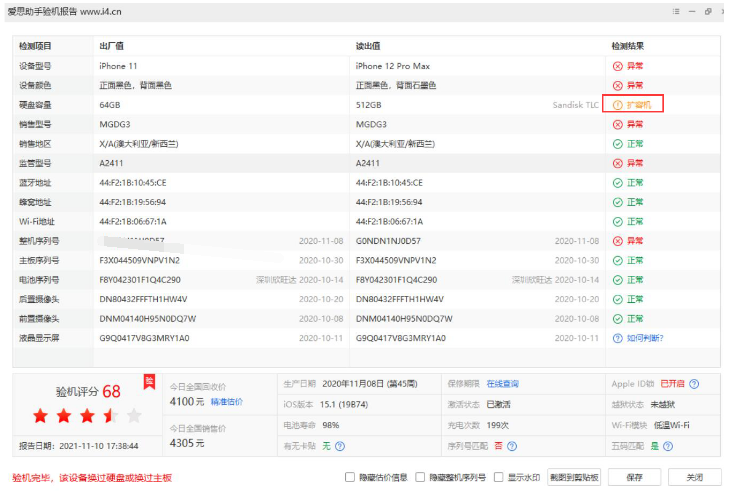Select the 512GB read capacity cell
The width and height of the screenshot is (729, 495).
click(x=368, y=105)
